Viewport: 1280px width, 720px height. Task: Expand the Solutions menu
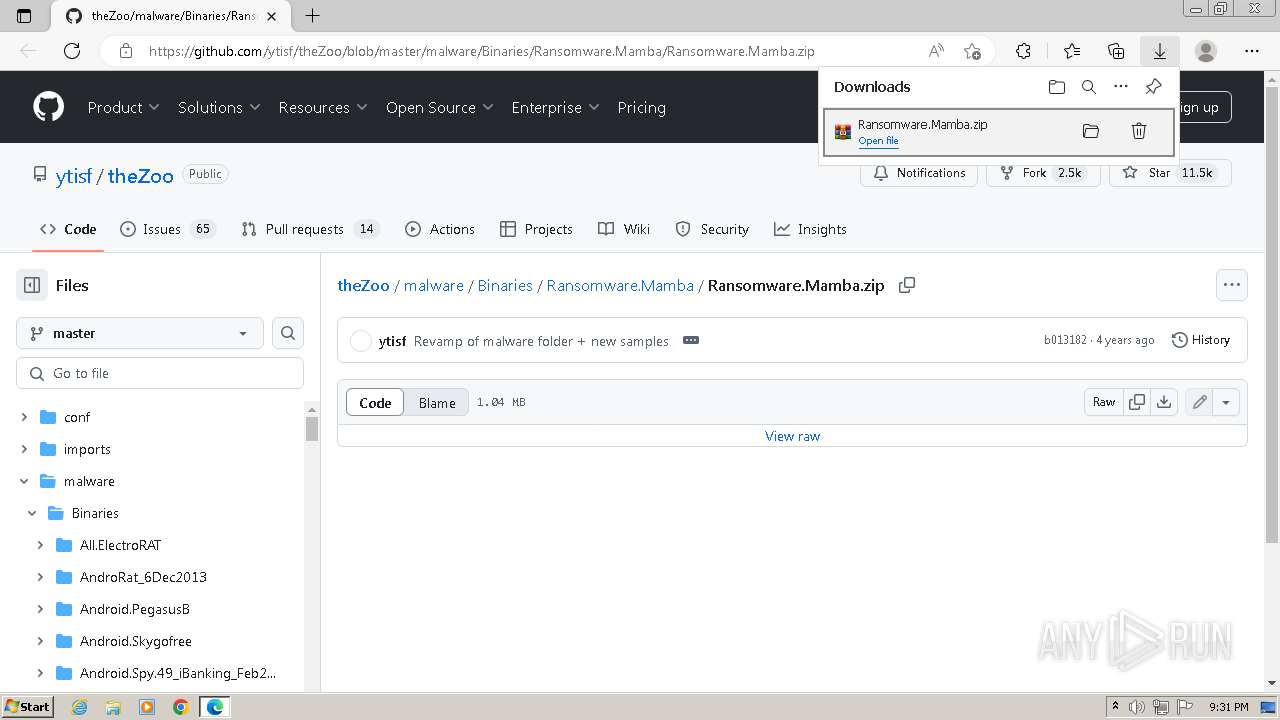click(x=219, y=107)
